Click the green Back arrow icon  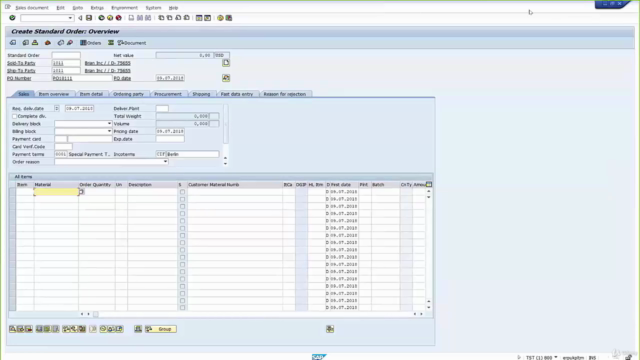101,18
